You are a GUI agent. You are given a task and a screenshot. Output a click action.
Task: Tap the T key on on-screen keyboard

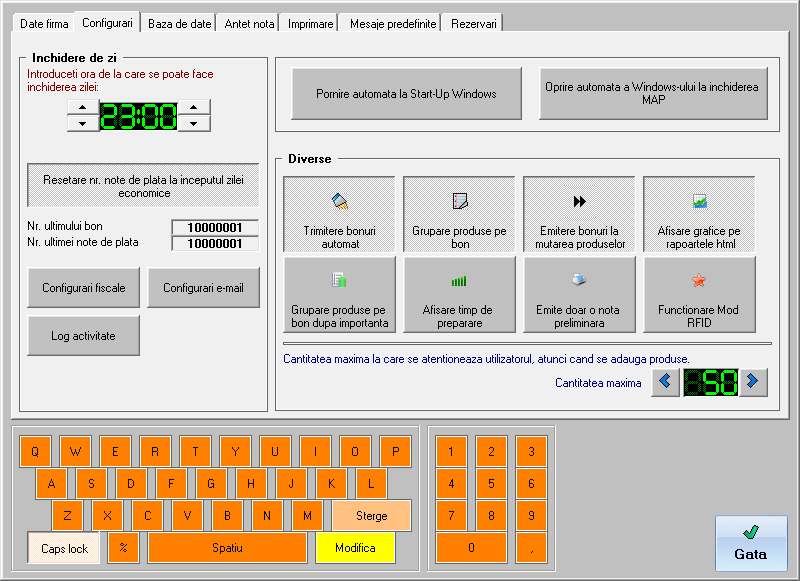pyautogui.click(x=195, y=451)
